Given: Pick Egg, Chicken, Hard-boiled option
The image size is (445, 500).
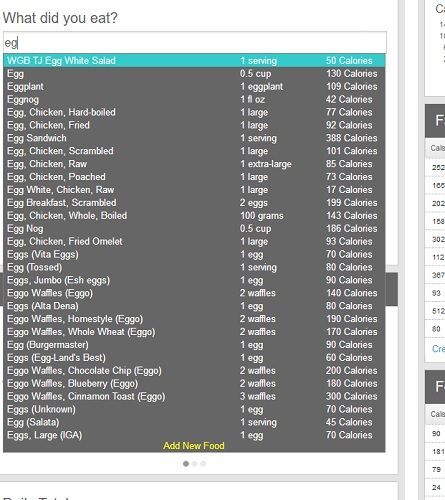Looking at the screenshot, I should click(194, 112).
